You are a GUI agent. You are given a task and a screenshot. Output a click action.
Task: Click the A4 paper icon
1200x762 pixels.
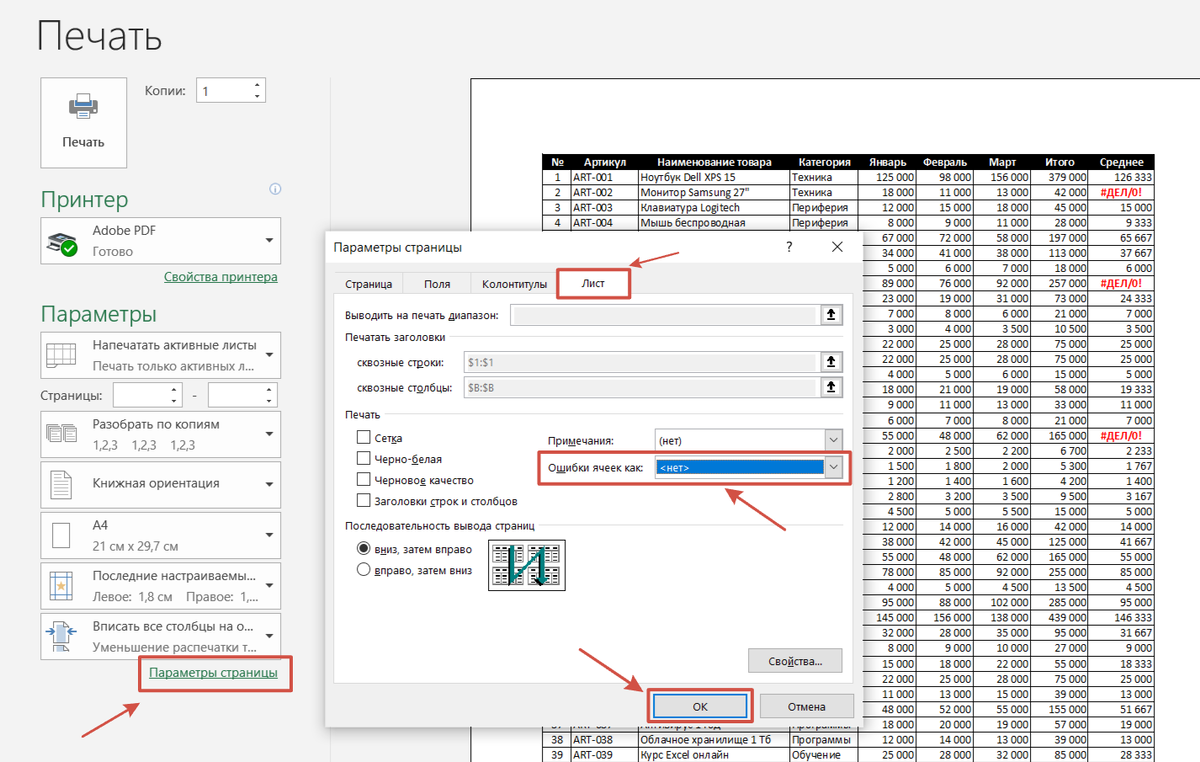pos(62,535)
